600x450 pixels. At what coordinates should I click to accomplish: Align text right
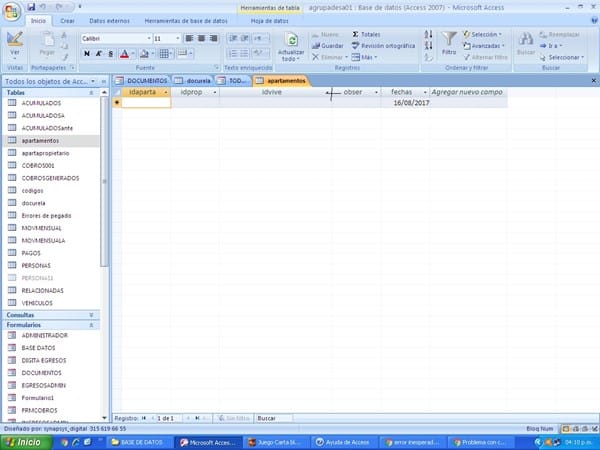tap(214, 38)
